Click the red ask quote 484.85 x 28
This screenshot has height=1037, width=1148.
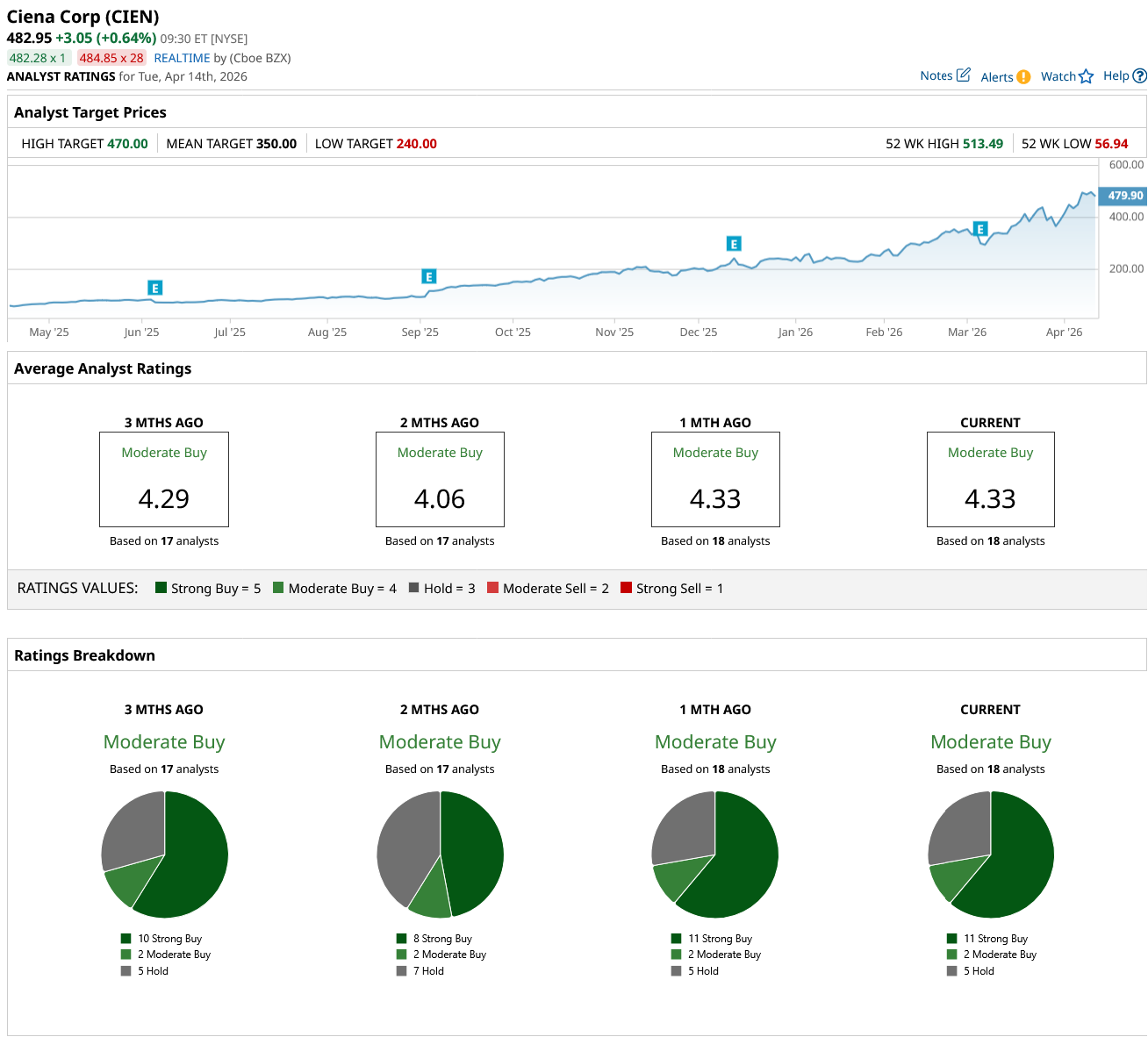[x=111, y=58]
